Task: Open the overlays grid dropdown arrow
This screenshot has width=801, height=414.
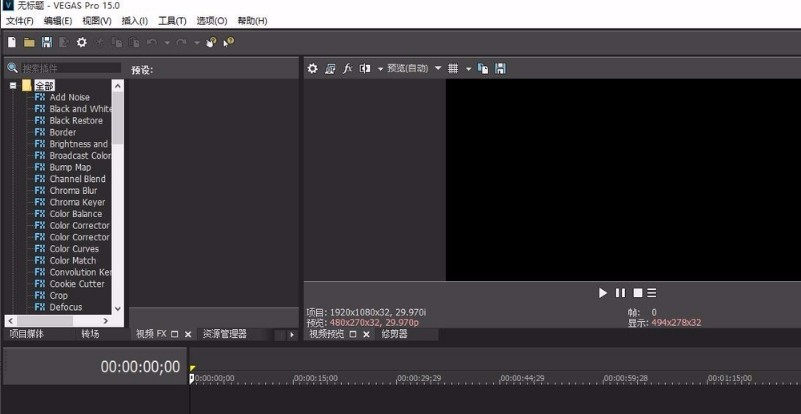Action: click(x=468, y=69)
